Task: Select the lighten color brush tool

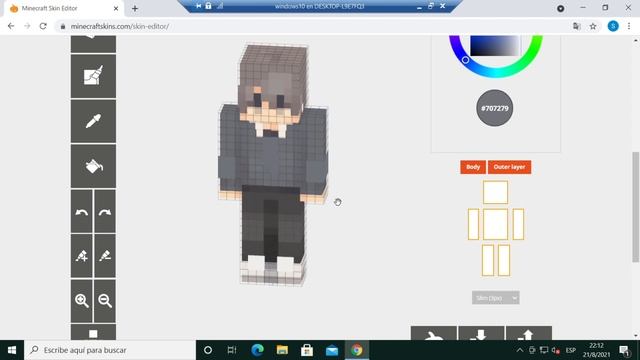Action: pos(82,256)
